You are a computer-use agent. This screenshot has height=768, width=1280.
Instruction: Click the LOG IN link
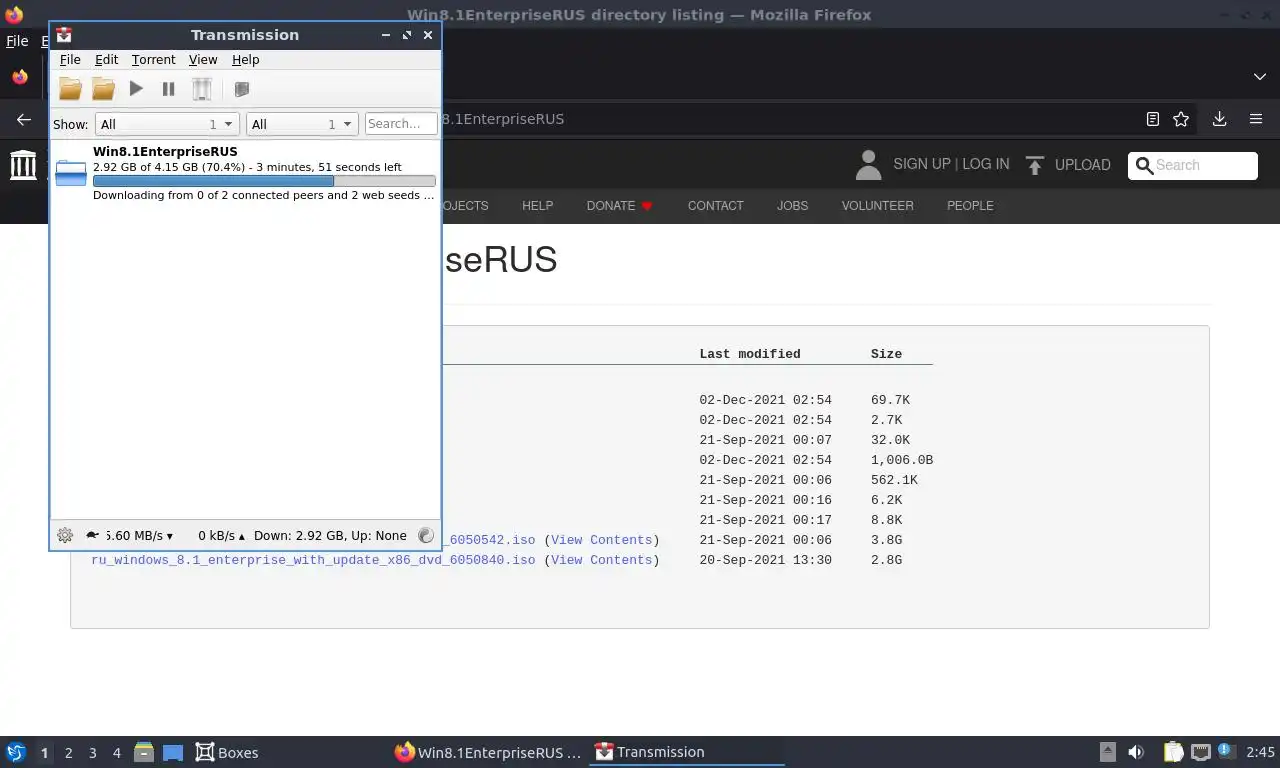[985, 164]
